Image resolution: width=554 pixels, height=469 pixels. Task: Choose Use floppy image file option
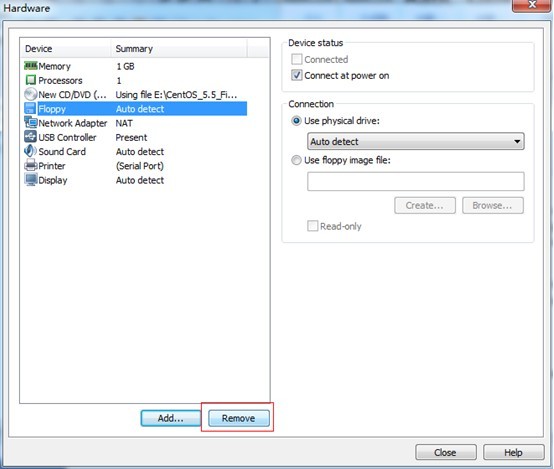click(x=296, y=160)
